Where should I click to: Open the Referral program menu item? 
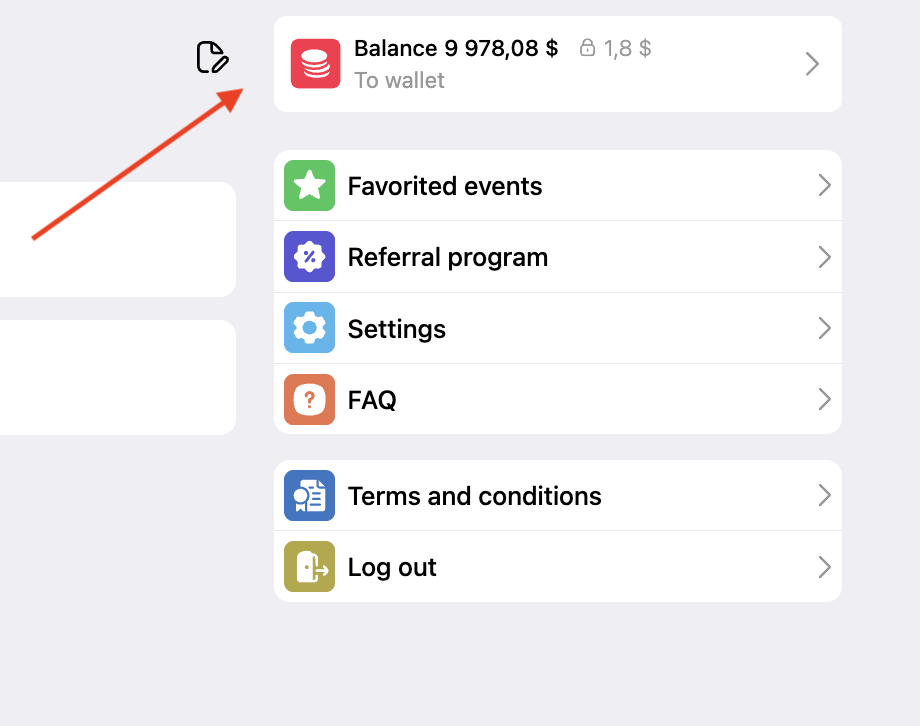447,257
